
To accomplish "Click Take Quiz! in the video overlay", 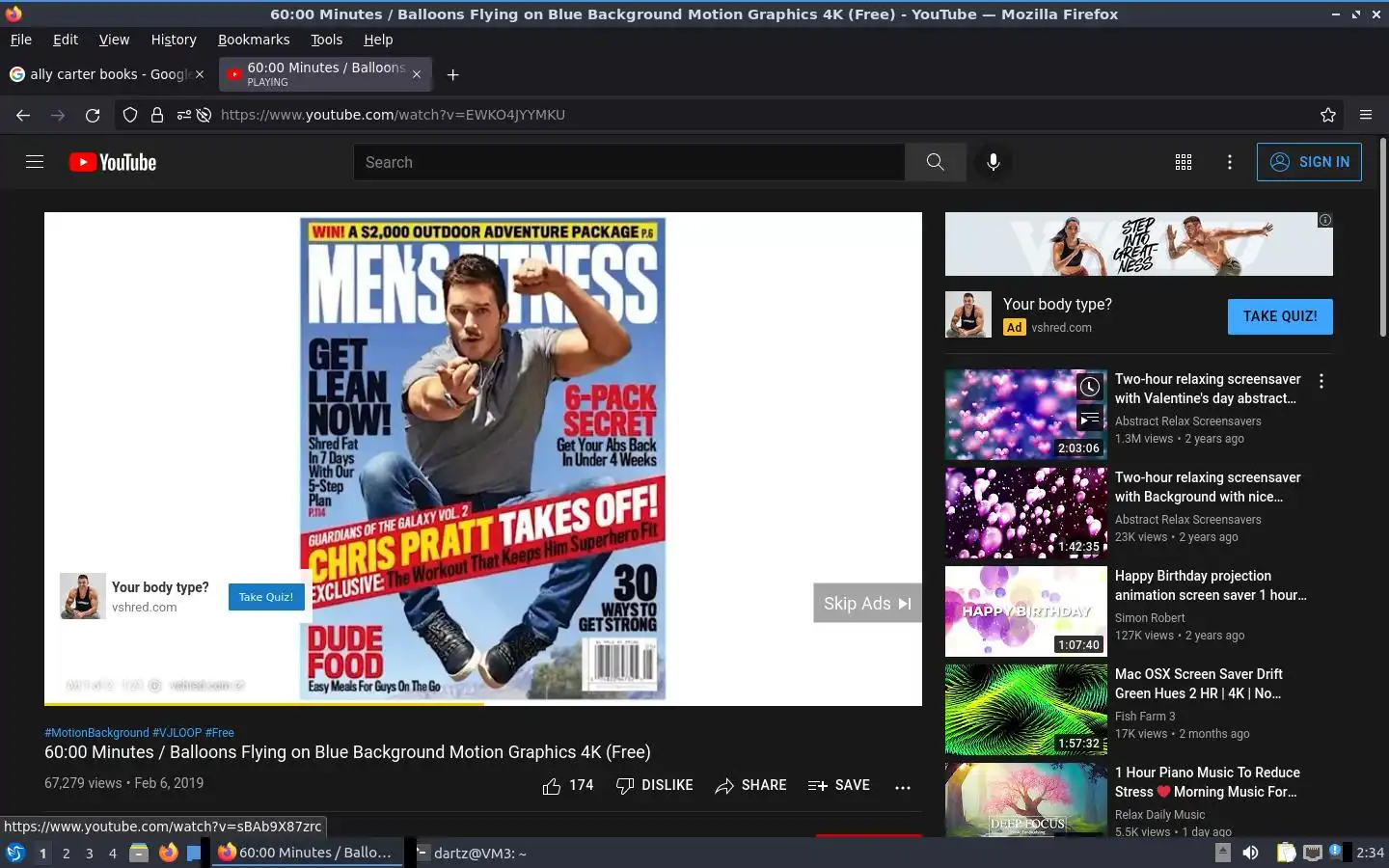I will tap(266, 597).
